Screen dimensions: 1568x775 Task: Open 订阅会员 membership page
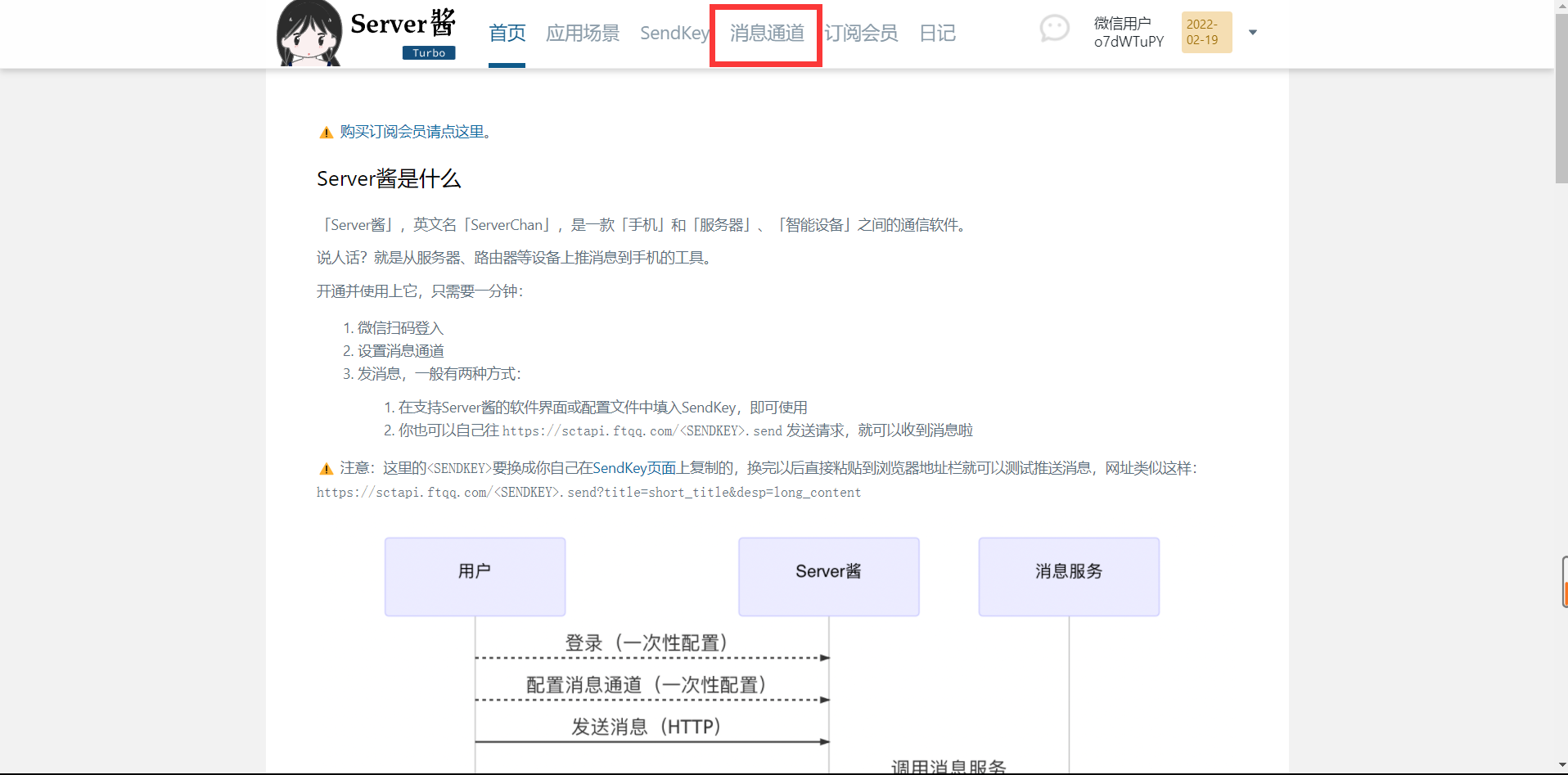[x=861, y=33]
